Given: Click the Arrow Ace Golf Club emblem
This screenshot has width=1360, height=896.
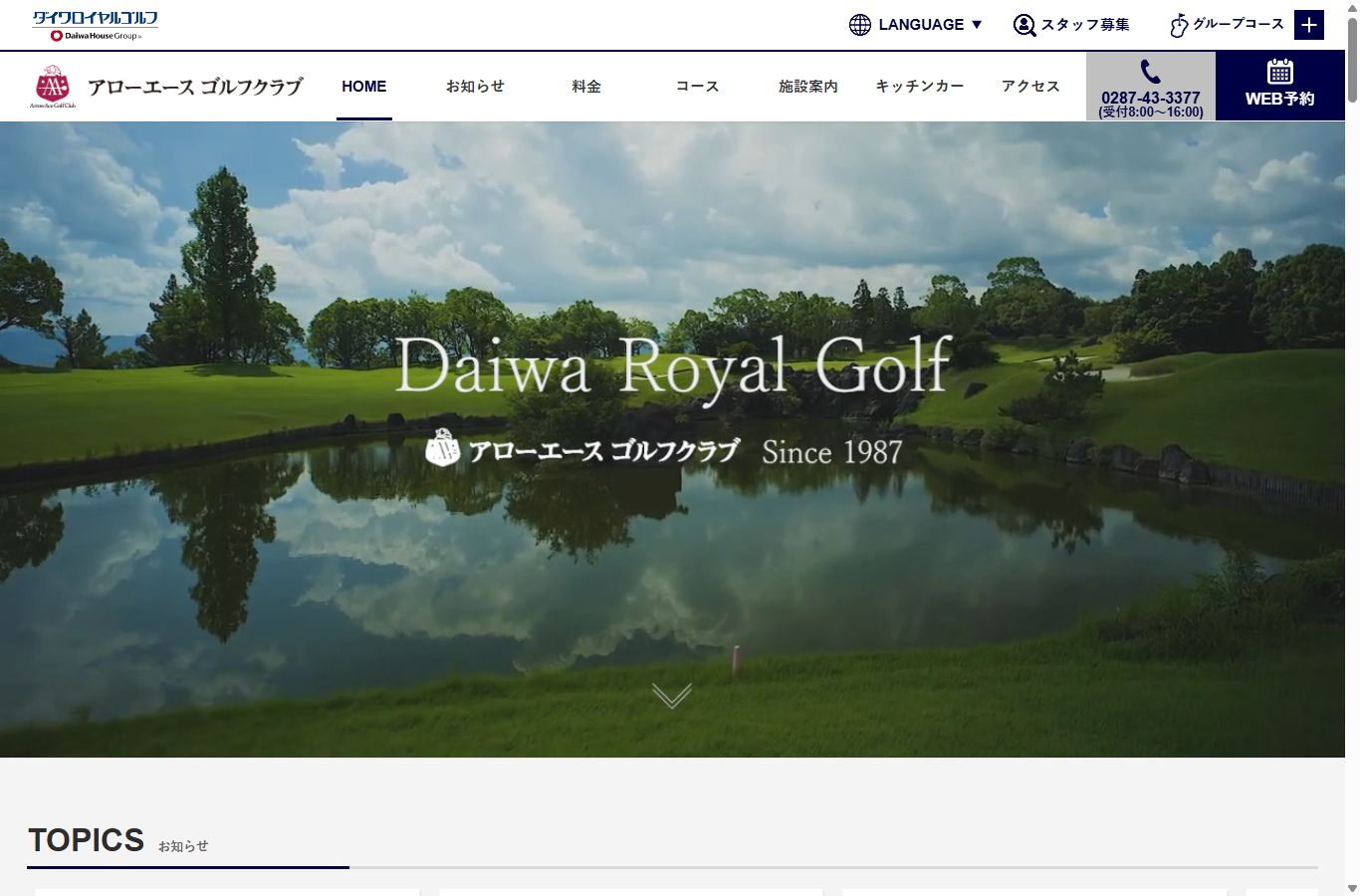Looking at the screenshot, I should point(53,86).
